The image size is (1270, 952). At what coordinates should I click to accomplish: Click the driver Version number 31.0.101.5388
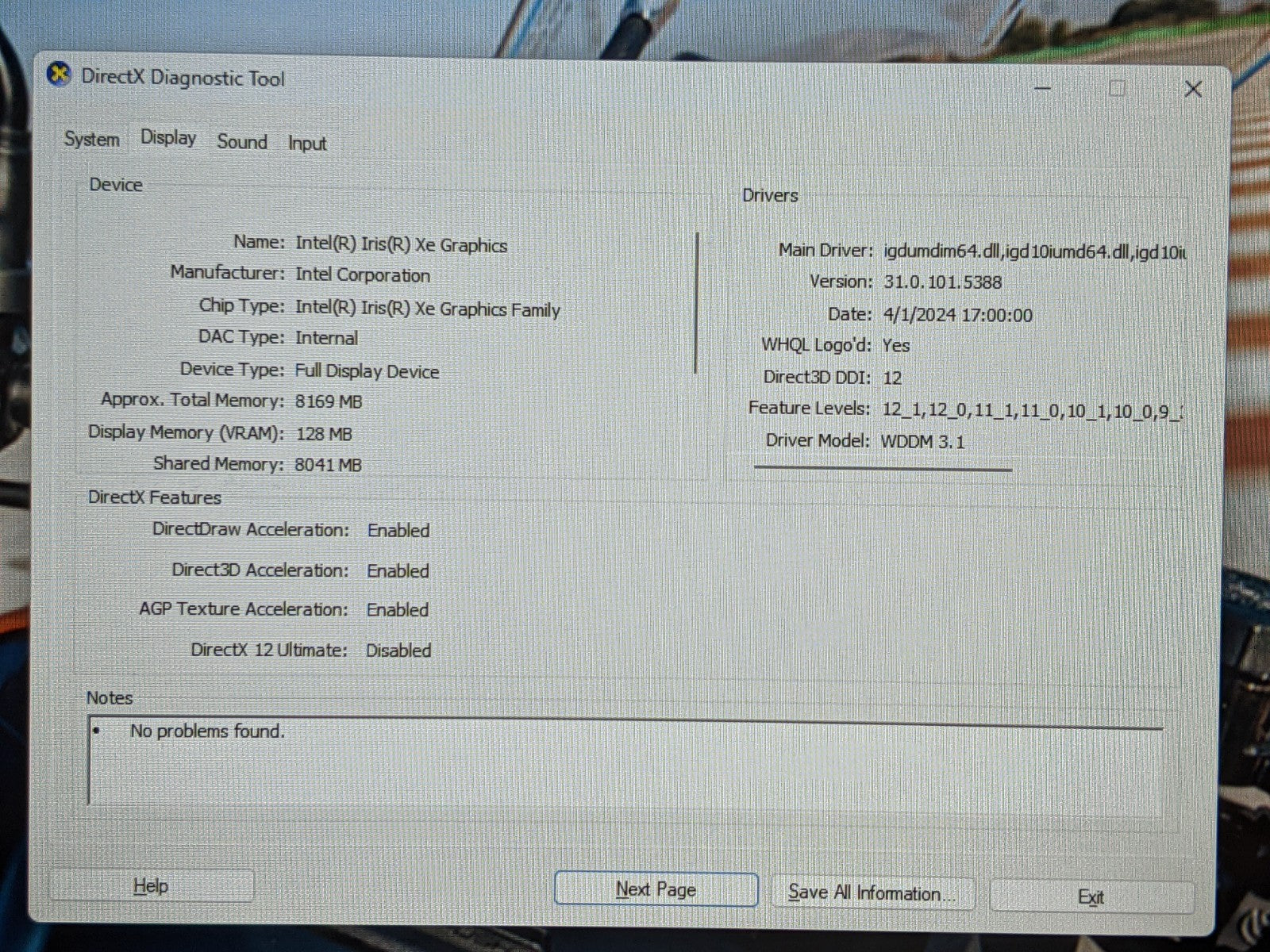942,282
